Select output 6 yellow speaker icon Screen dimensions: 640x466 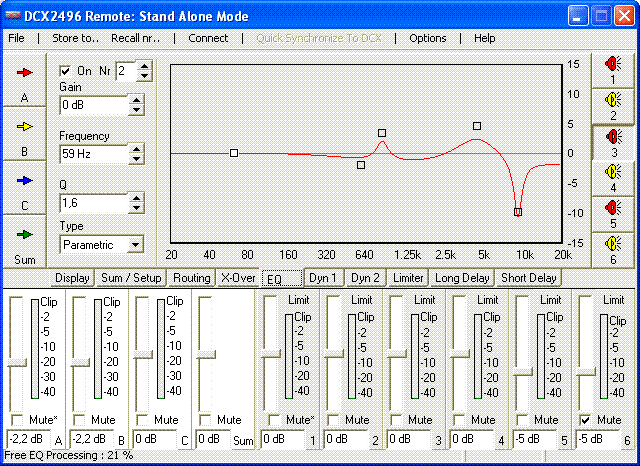tap(613, 244)
